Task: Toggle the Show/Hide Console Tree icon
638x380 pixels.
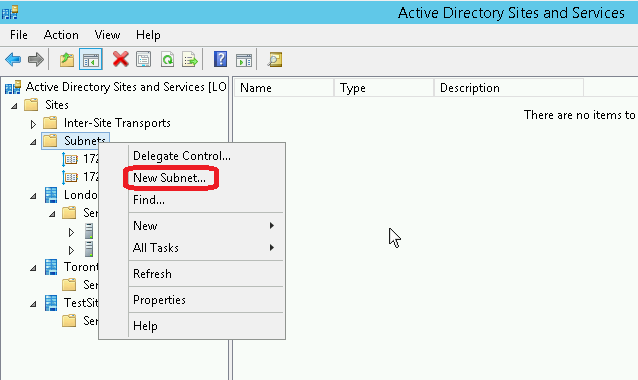Action: coord(91,60)
